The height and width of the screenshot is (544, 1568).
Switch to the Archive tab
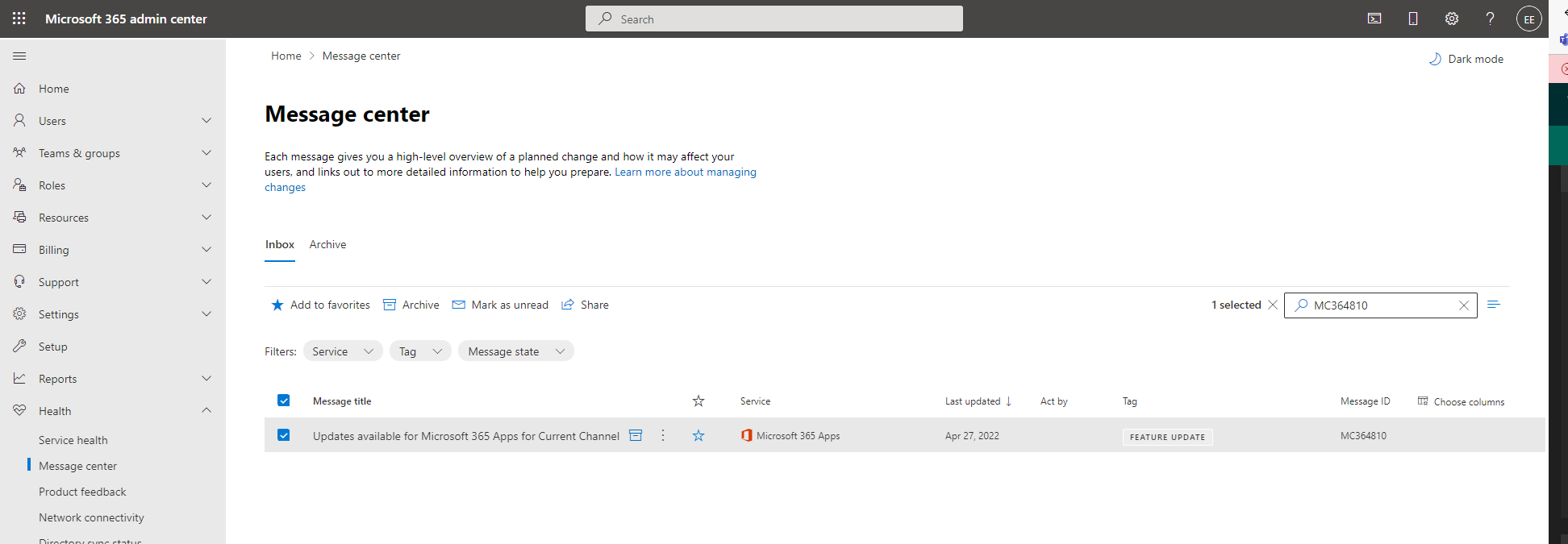[x=327, y=244]
